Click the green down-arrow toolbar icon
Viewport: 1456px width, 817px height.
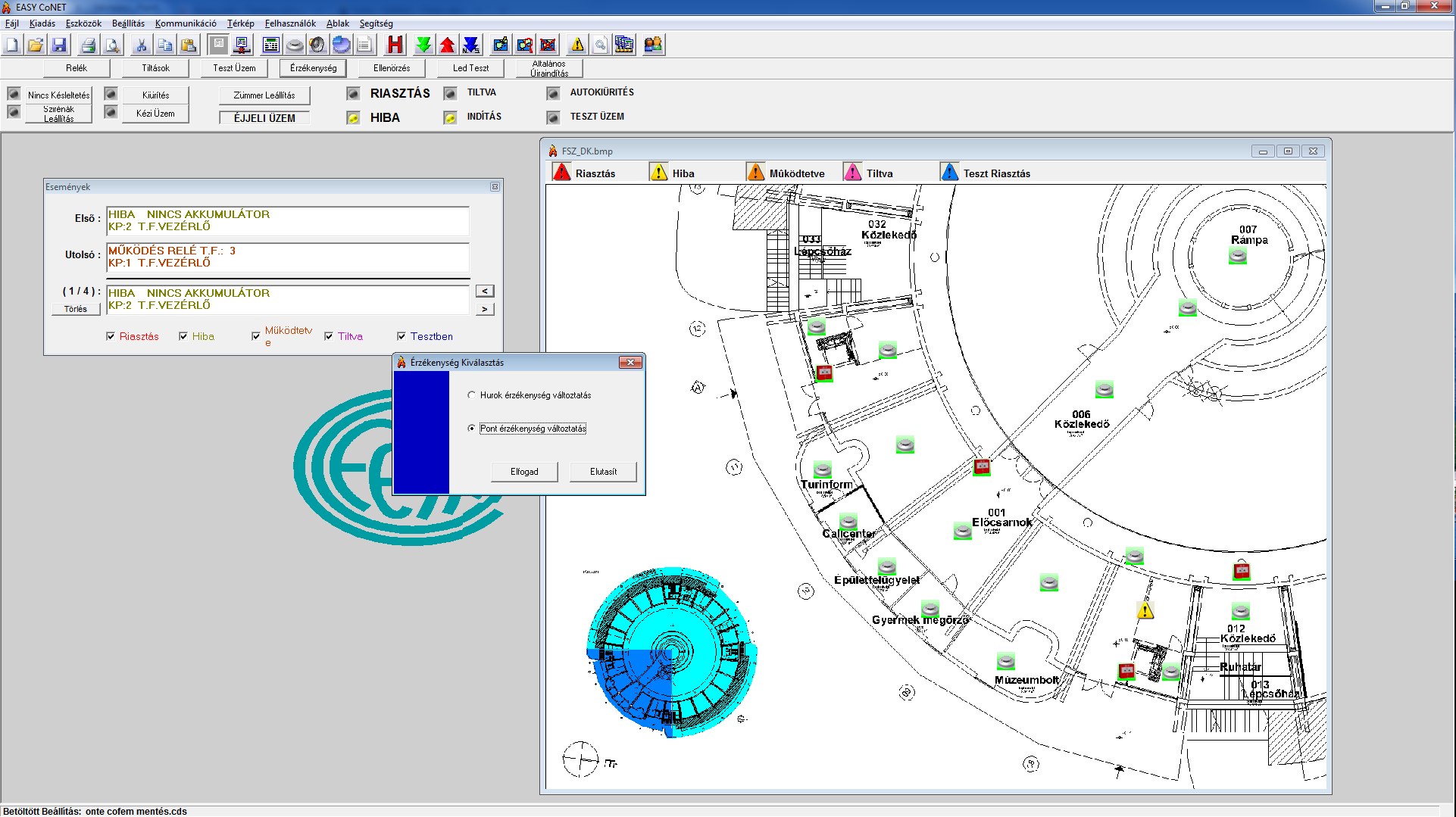(423, 45)
